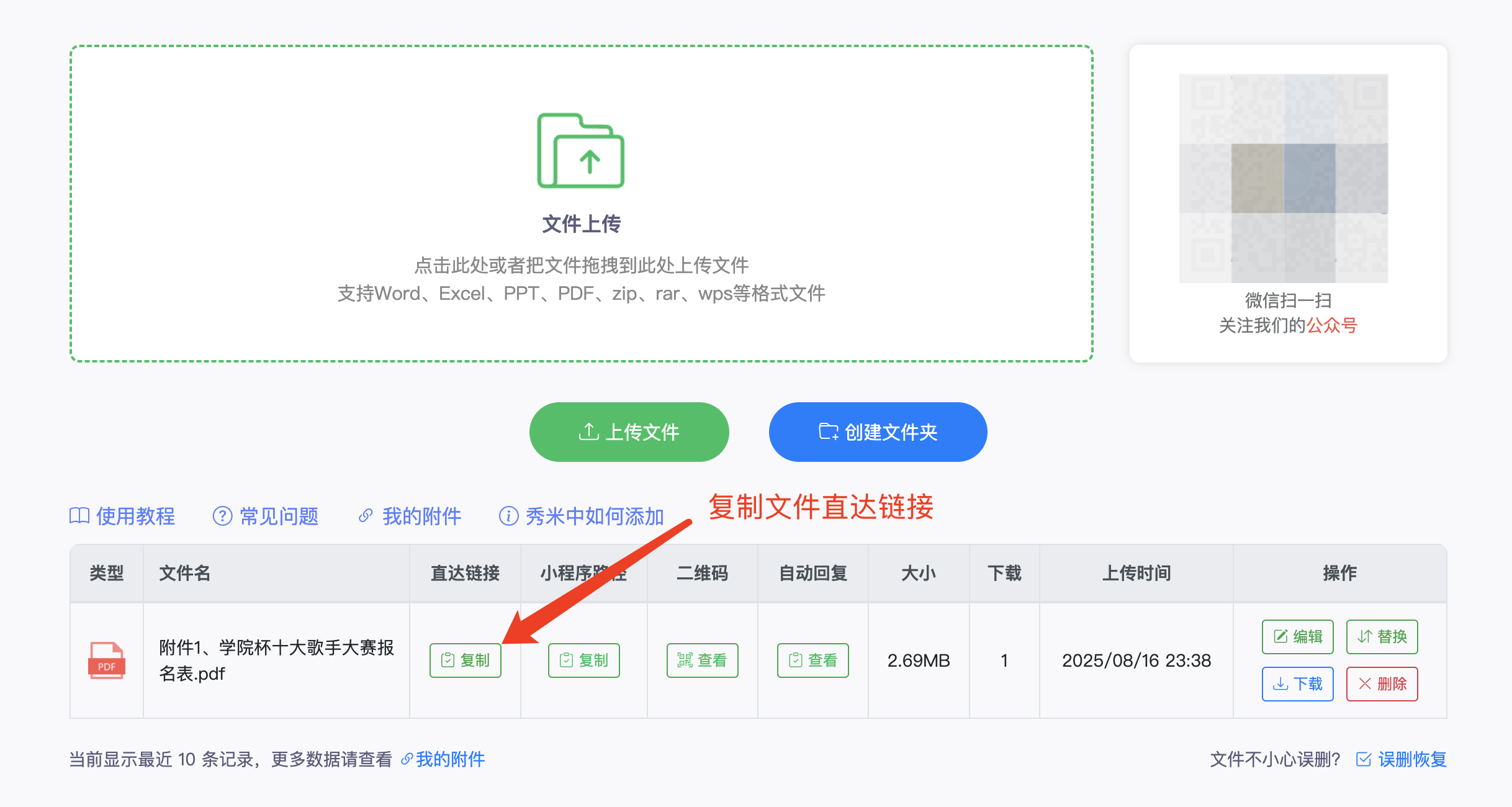Open the 使用教程 book icon link

[80, 516]
